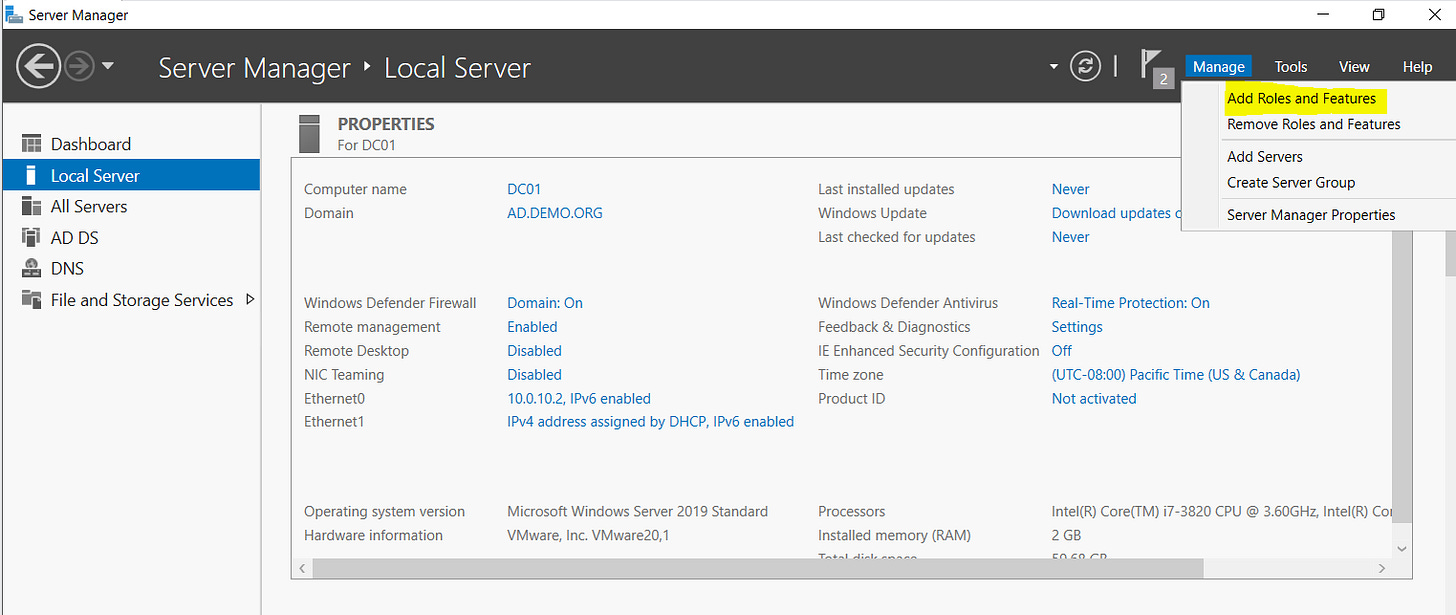Click the Intel Core i7-3820 processor text
The height and width of the screenshot is (615, 1456).
coord(1221,511)
